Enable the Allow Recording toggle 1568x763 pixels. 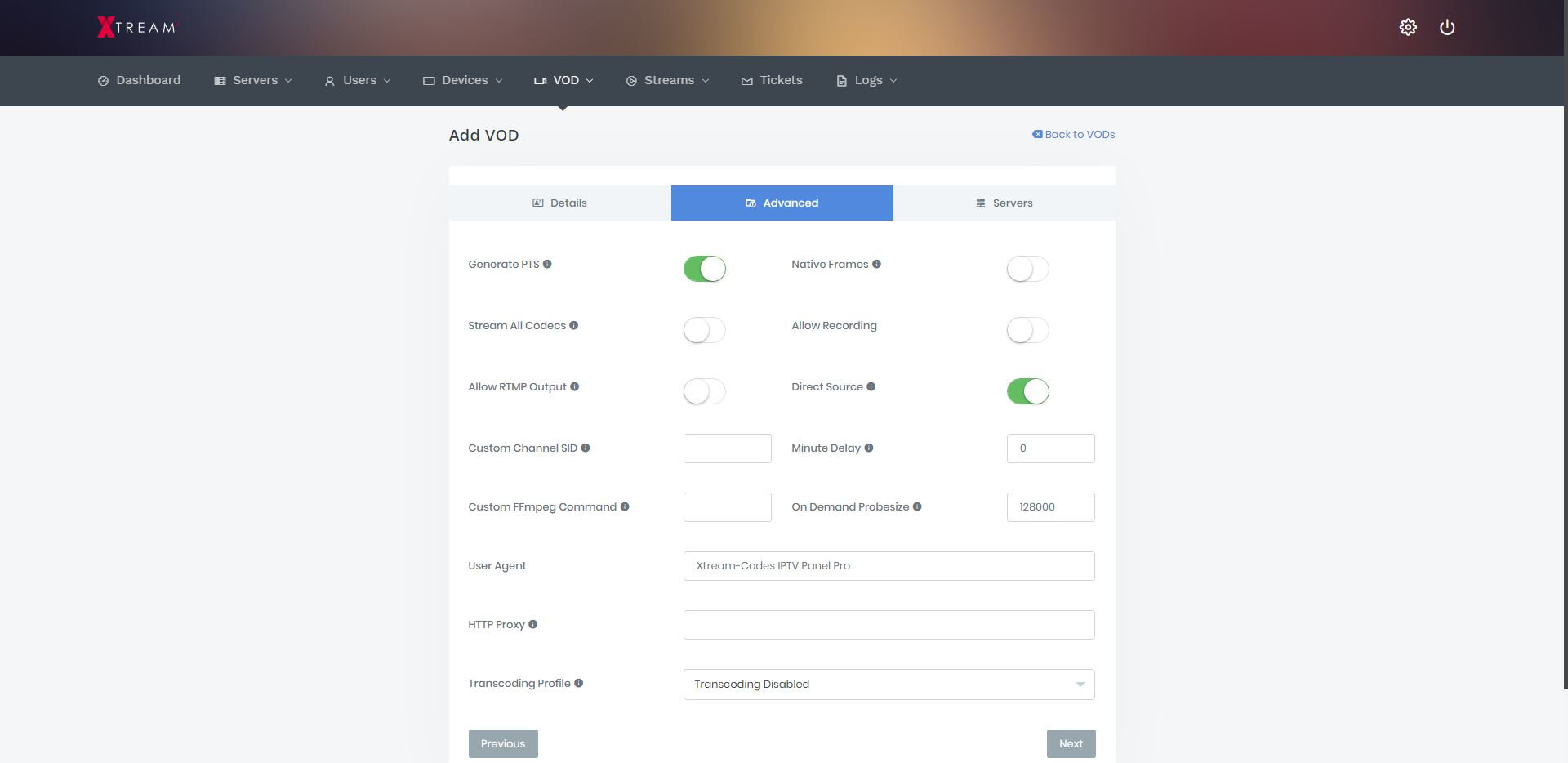pos(1028,330)
